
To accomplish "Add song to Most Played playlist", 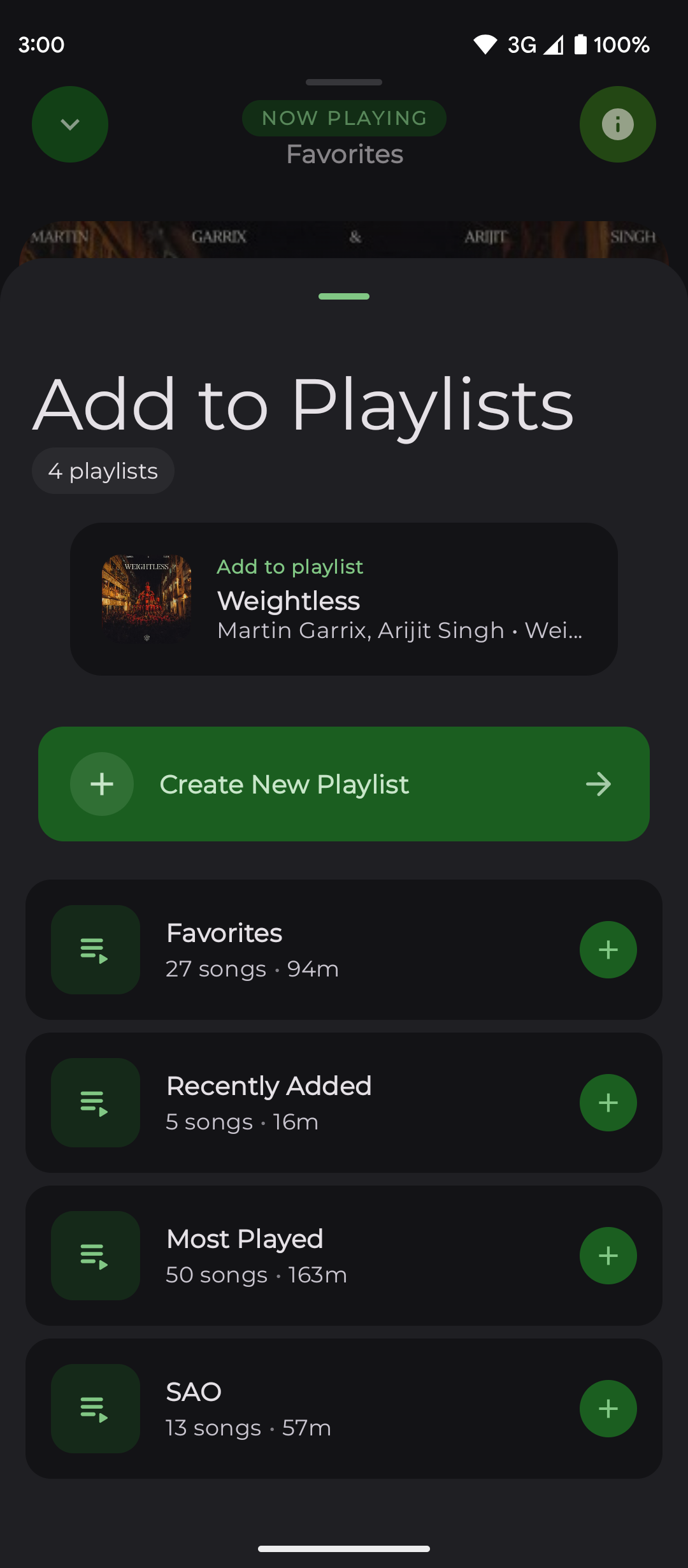I will pyautogui.click(x=608, y=1256).
